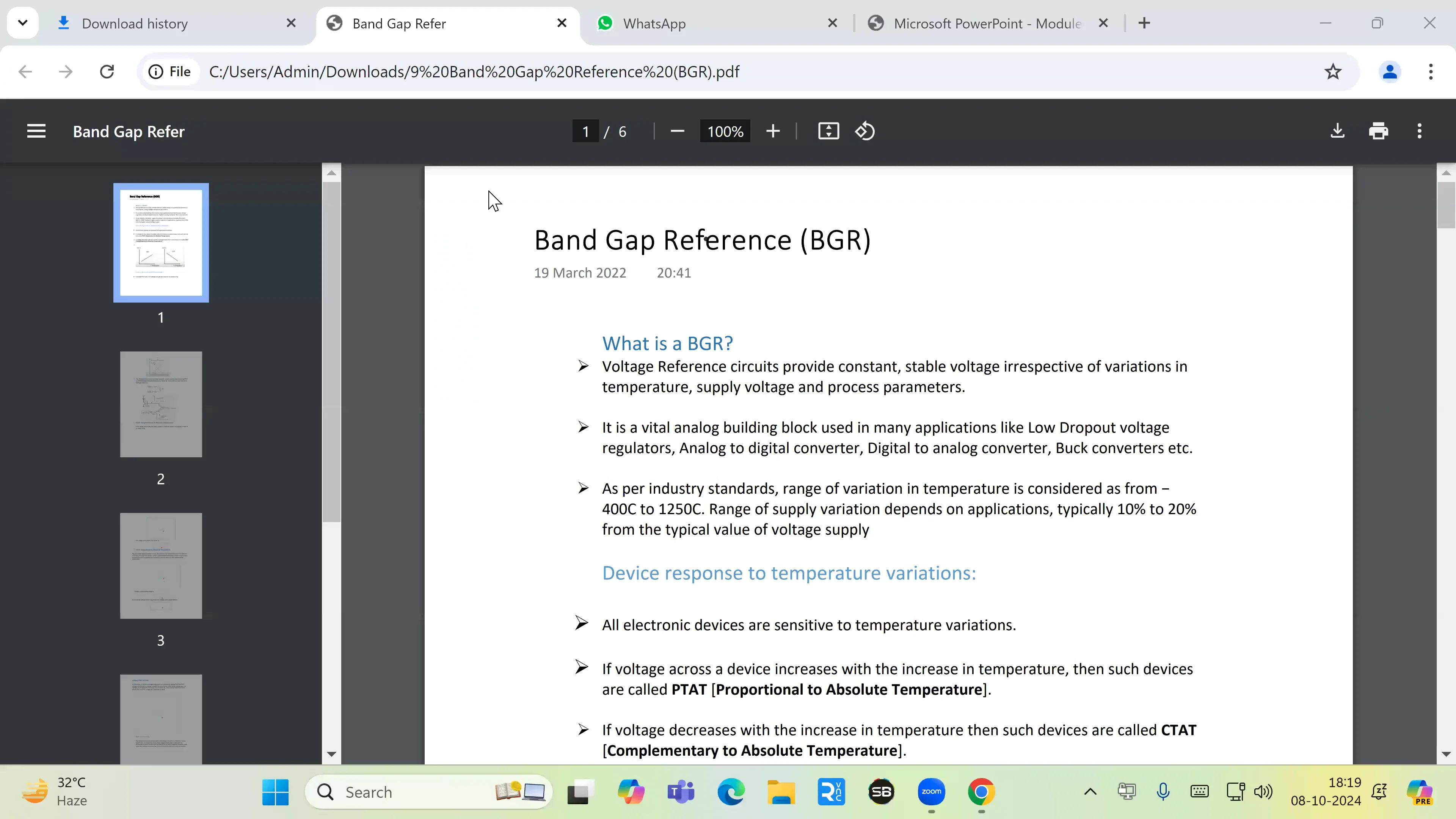
Task: Toggle the PDF sidebar hamburger menu
Action: click(36, 131)
